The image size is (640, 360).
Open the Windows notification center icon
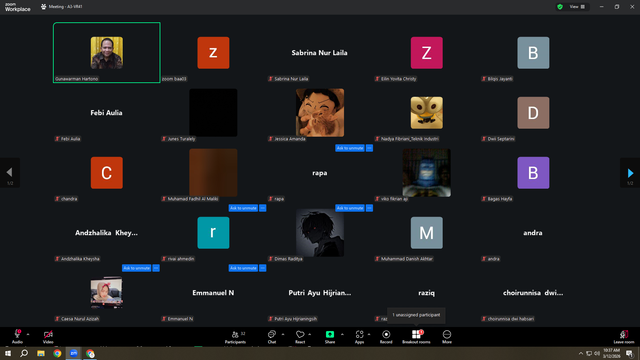click(629, 353)
